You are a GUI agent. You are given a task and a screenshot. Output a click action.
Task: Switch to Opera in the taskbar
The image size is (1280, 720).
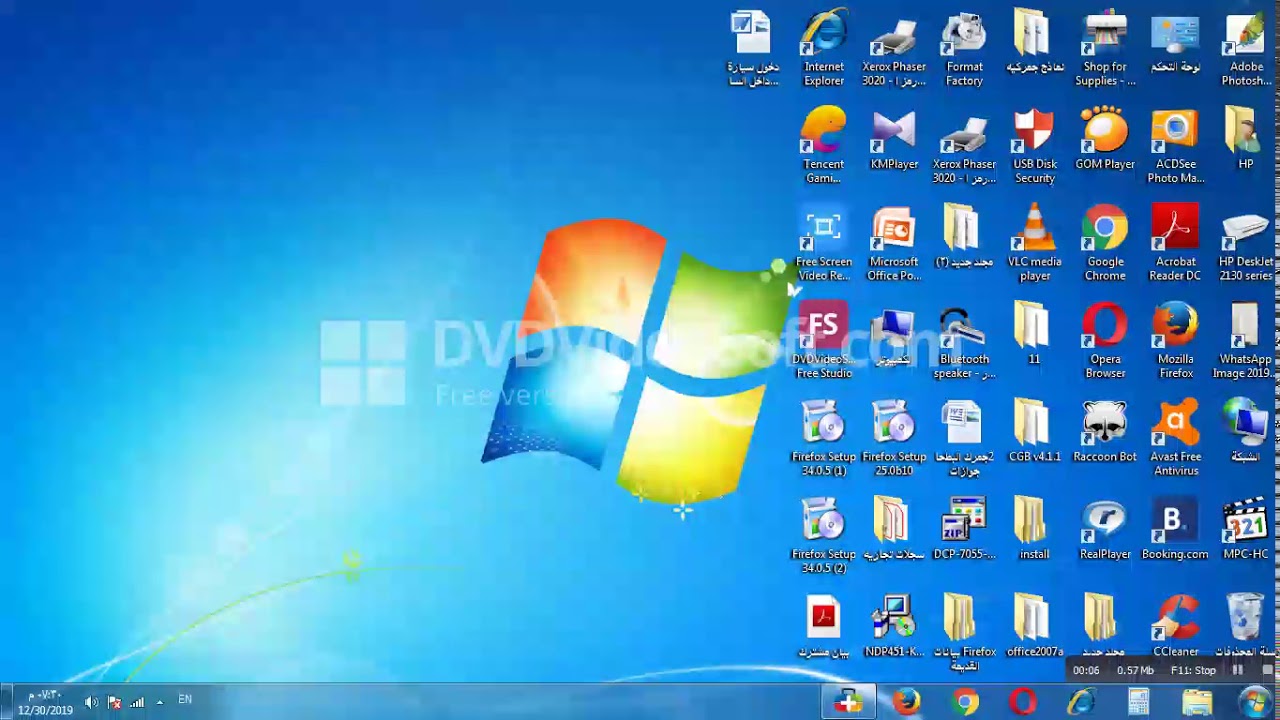1022,702
